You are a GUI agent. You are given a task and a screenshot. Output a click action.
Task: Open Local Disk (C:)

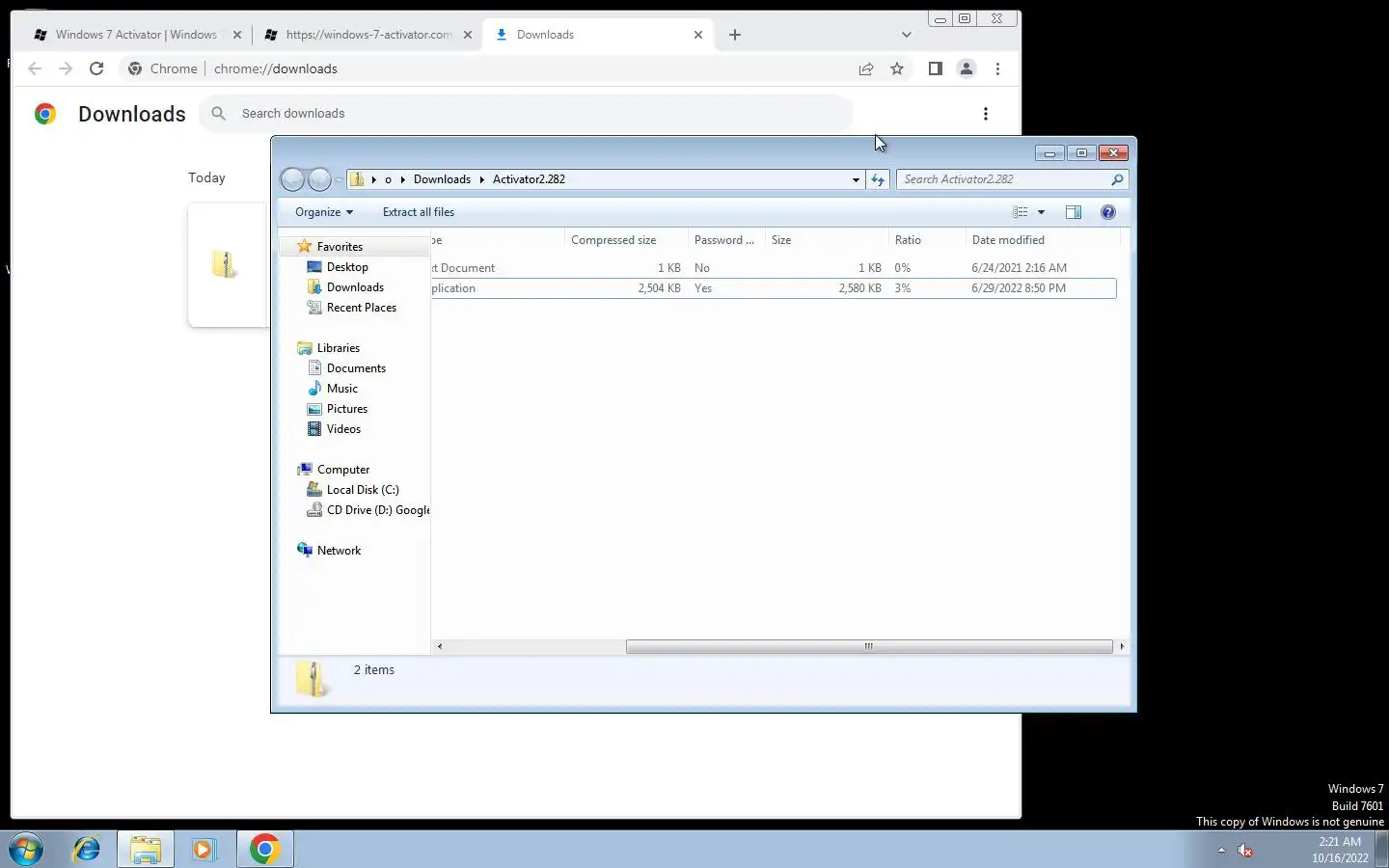[363, 490]
